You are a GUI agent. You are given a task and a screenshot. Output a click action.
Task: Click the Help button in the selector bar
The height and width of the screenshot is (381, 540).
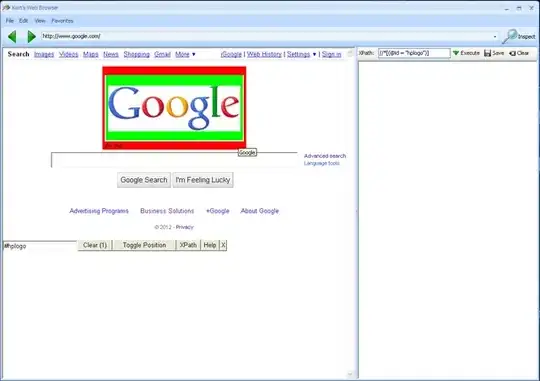[210, 245]
